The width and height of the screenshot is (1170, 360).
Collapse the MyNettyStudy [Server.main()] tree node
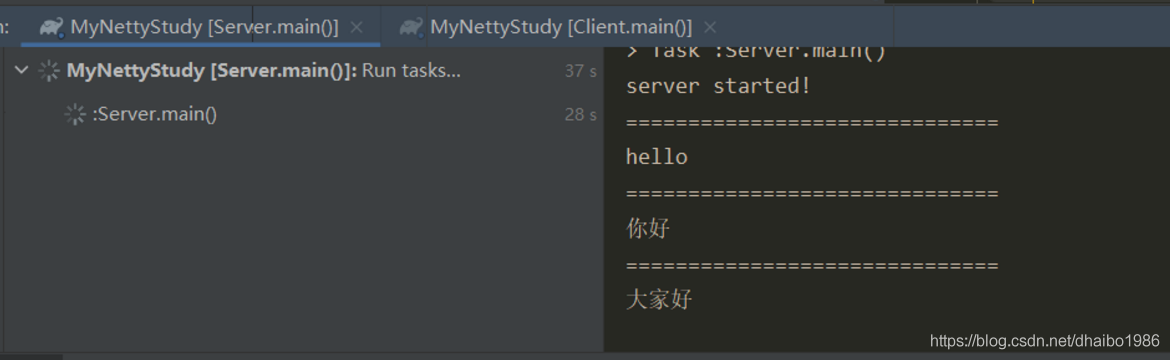click(22, 70)
